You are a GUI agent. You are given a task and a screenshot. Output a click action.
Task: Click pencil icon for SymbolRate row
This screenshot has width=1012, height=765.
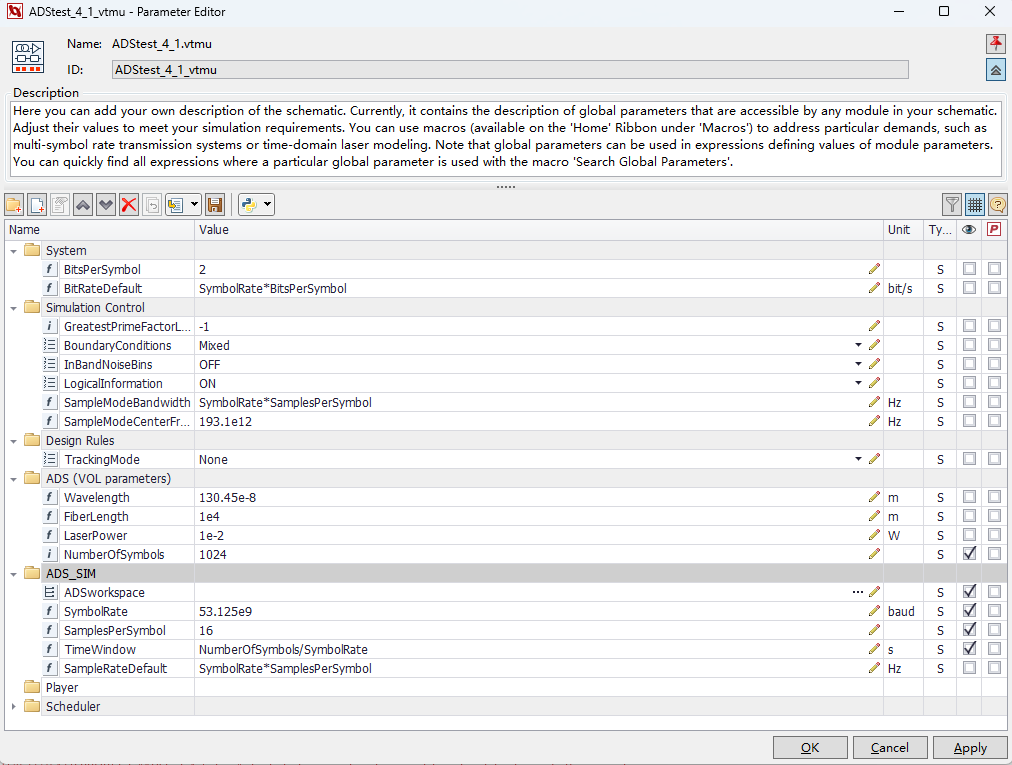coord(874,611)
